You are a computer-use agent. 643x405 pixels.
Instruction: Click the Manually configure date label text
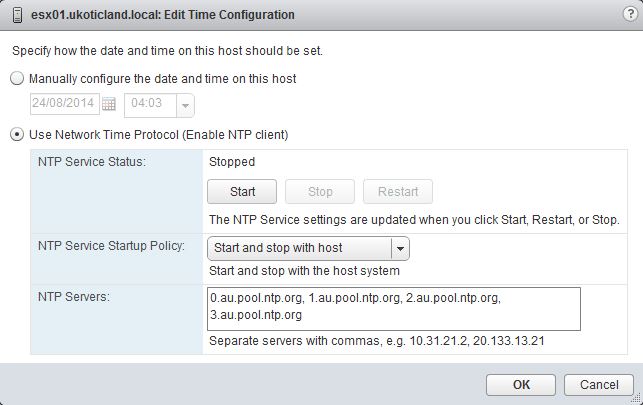pos(162,79)
